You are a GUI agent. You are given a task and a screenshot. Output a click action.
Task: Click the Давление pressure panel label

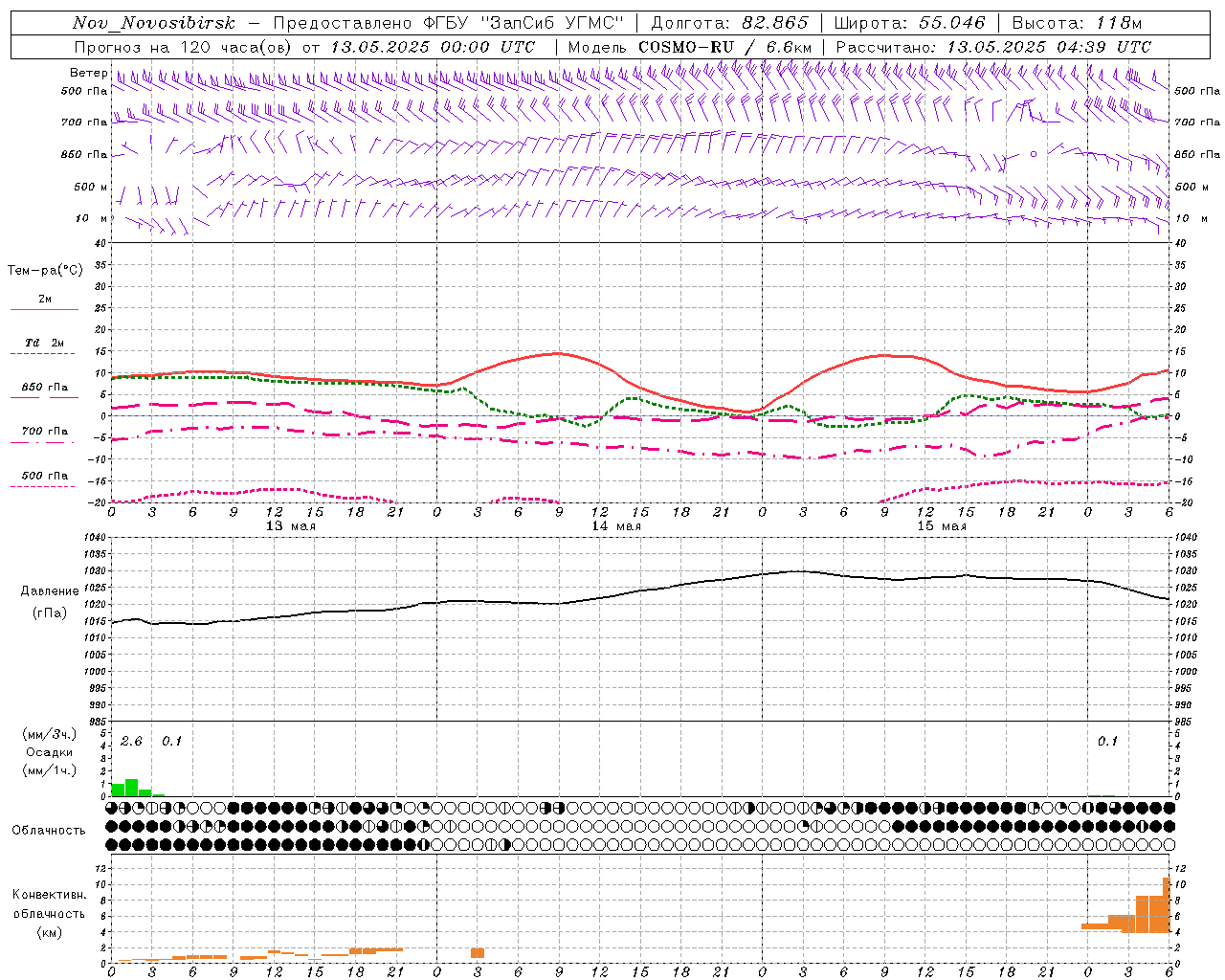pos(50,591)
